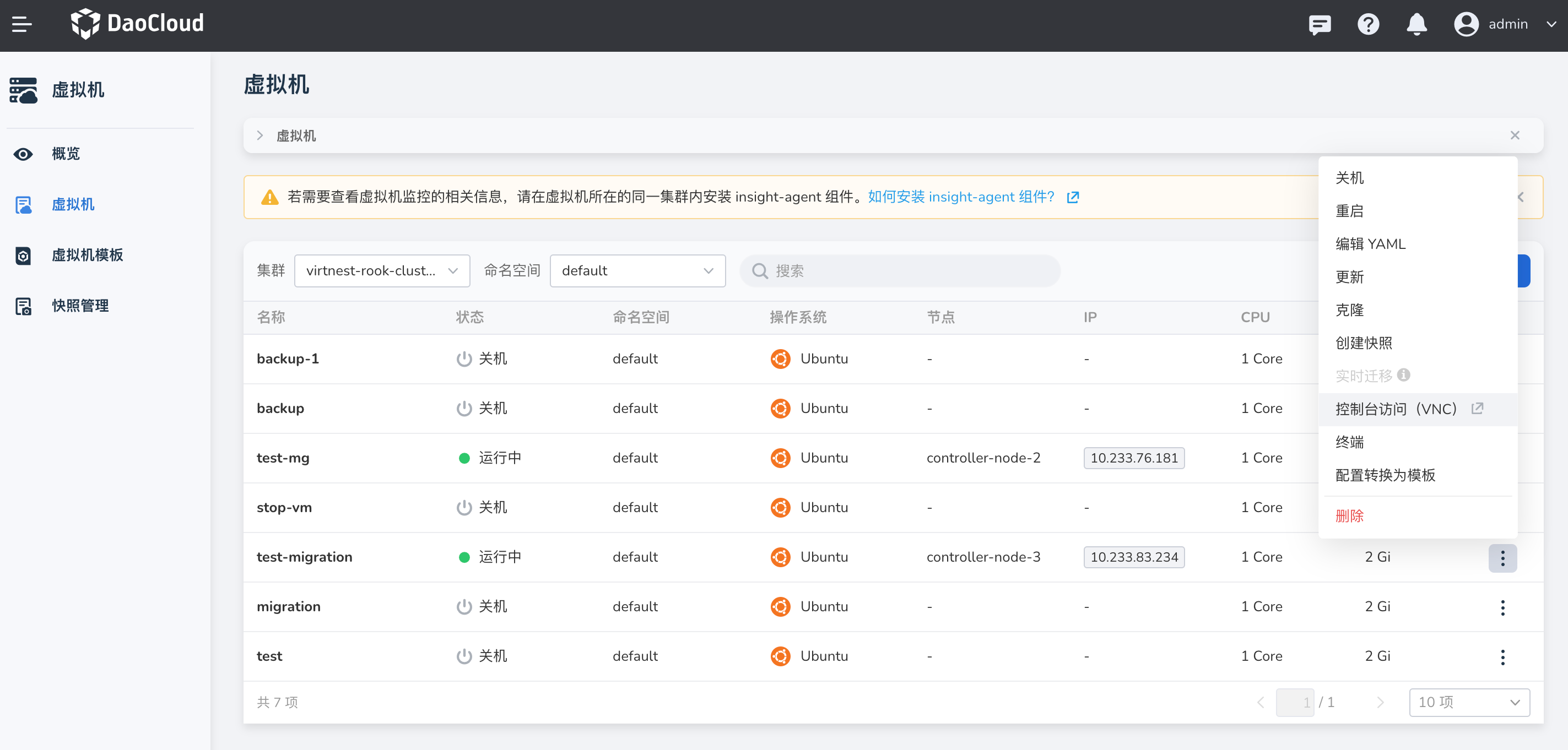Click the hamburger menu icon

coord(22,24)
